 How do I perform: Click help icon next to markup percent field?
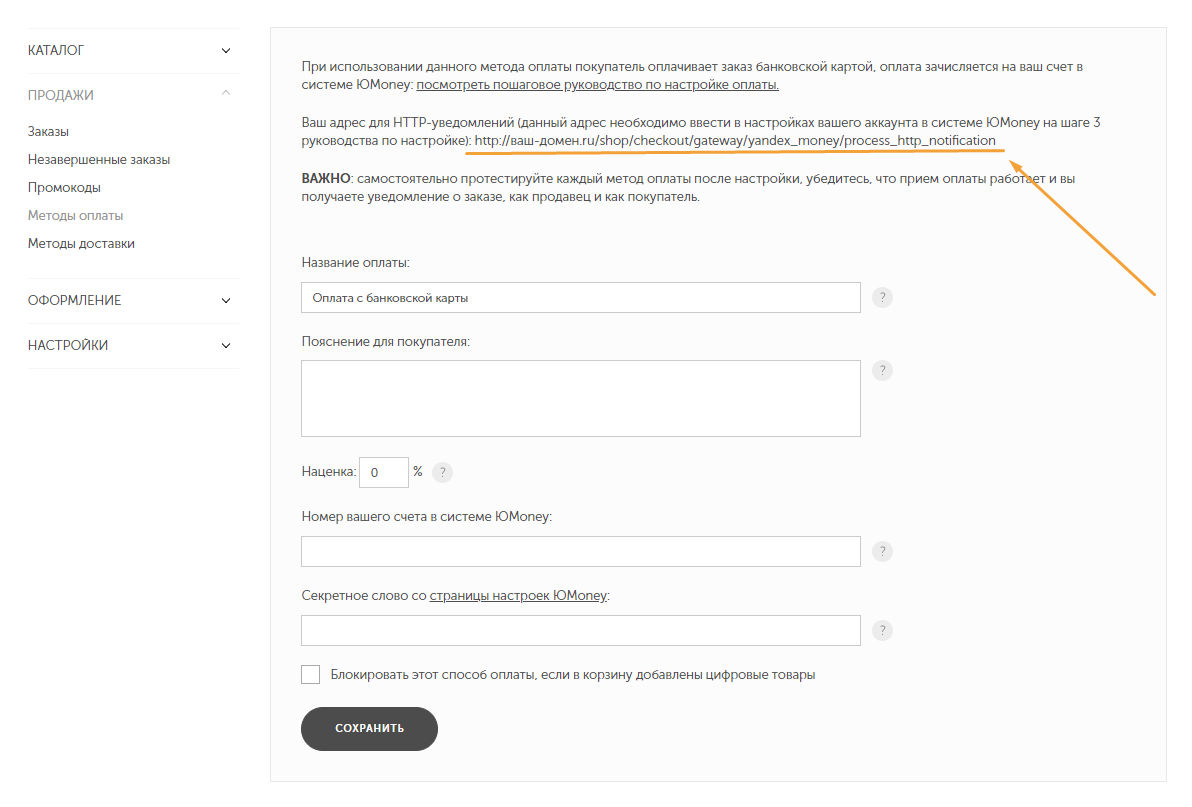tap(442, 473)
